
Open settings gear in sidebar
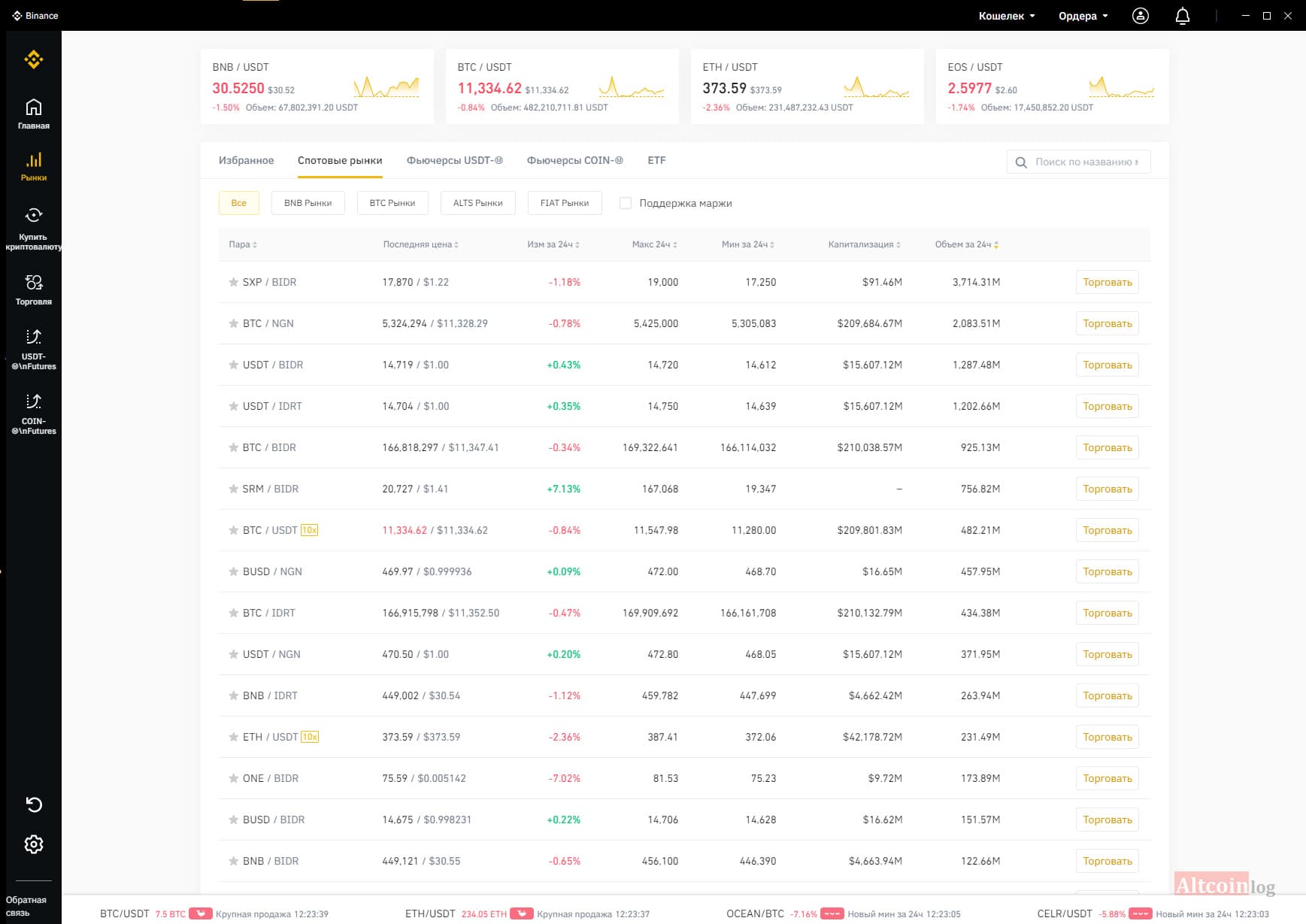coord(34,844)
